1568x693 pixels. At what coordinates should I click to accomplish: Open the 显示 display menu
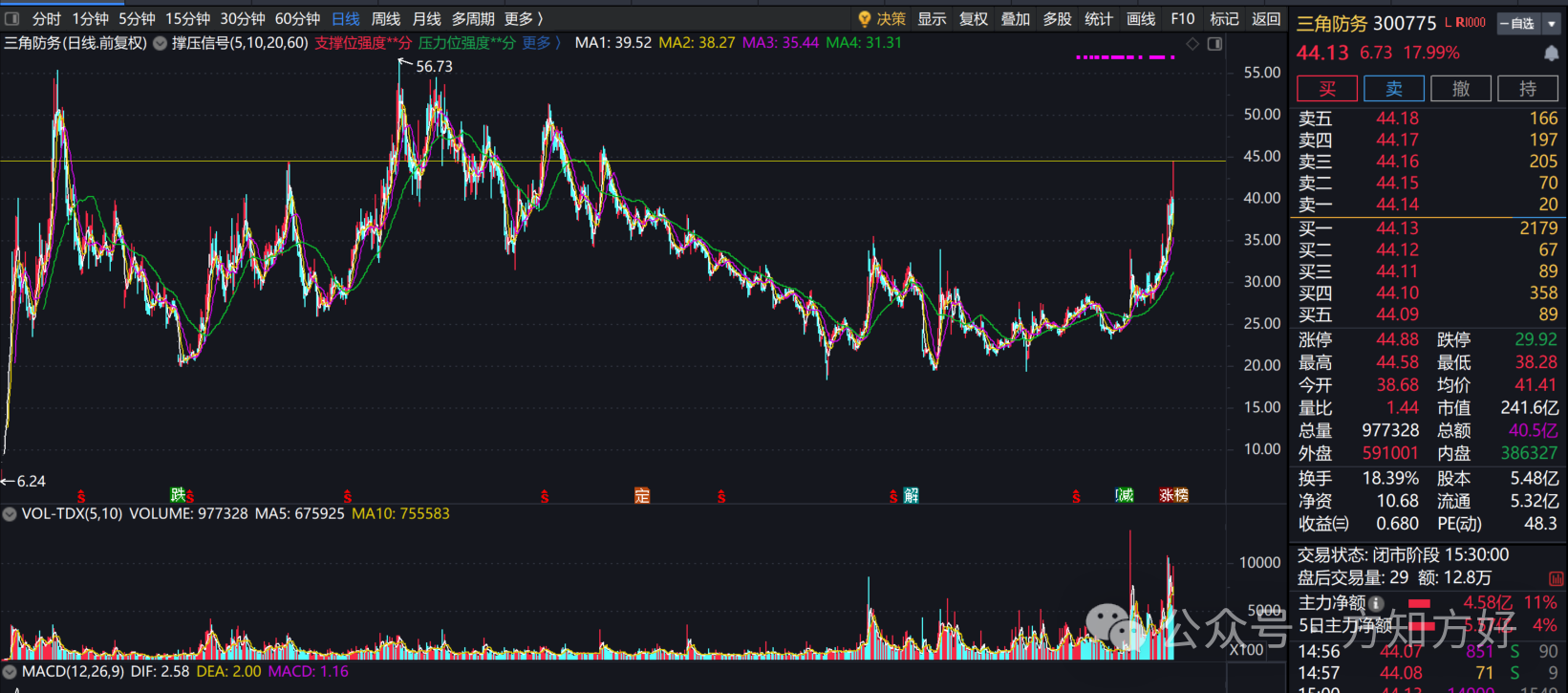(x=932, y=18)
